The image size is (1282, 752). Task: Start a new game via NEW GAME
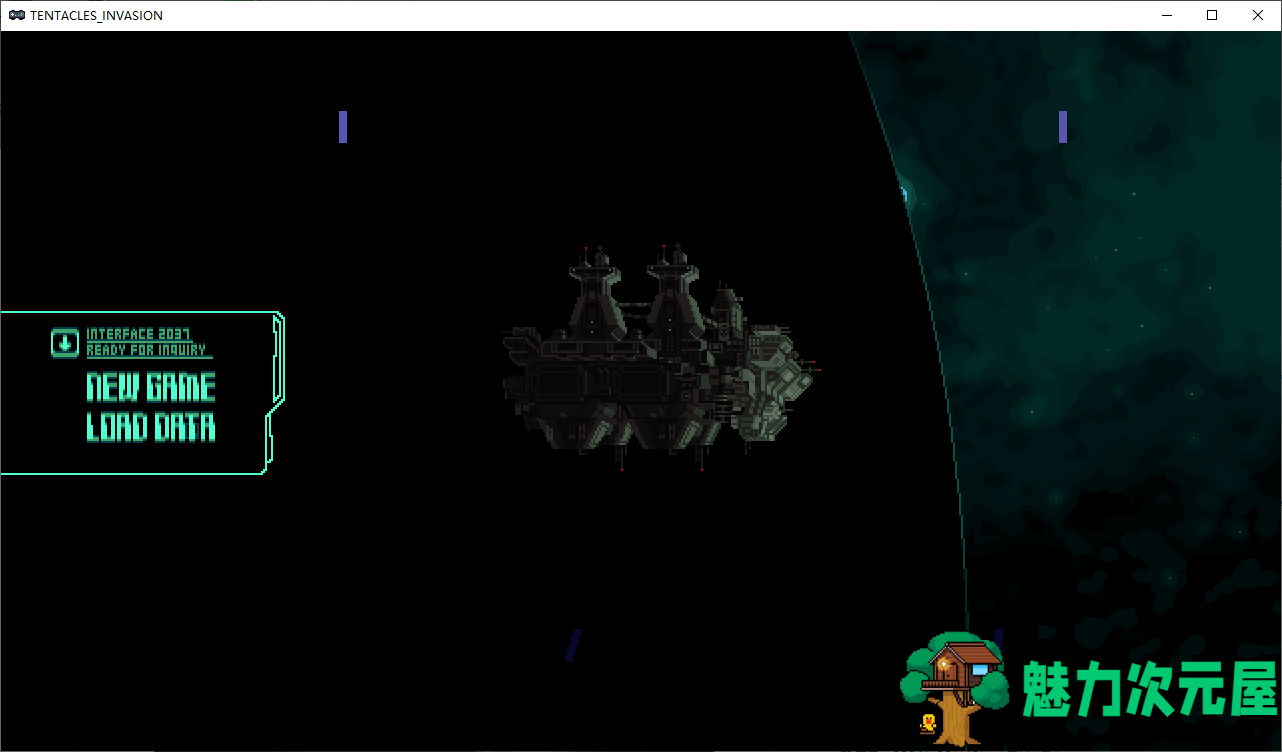pos(151,387)
